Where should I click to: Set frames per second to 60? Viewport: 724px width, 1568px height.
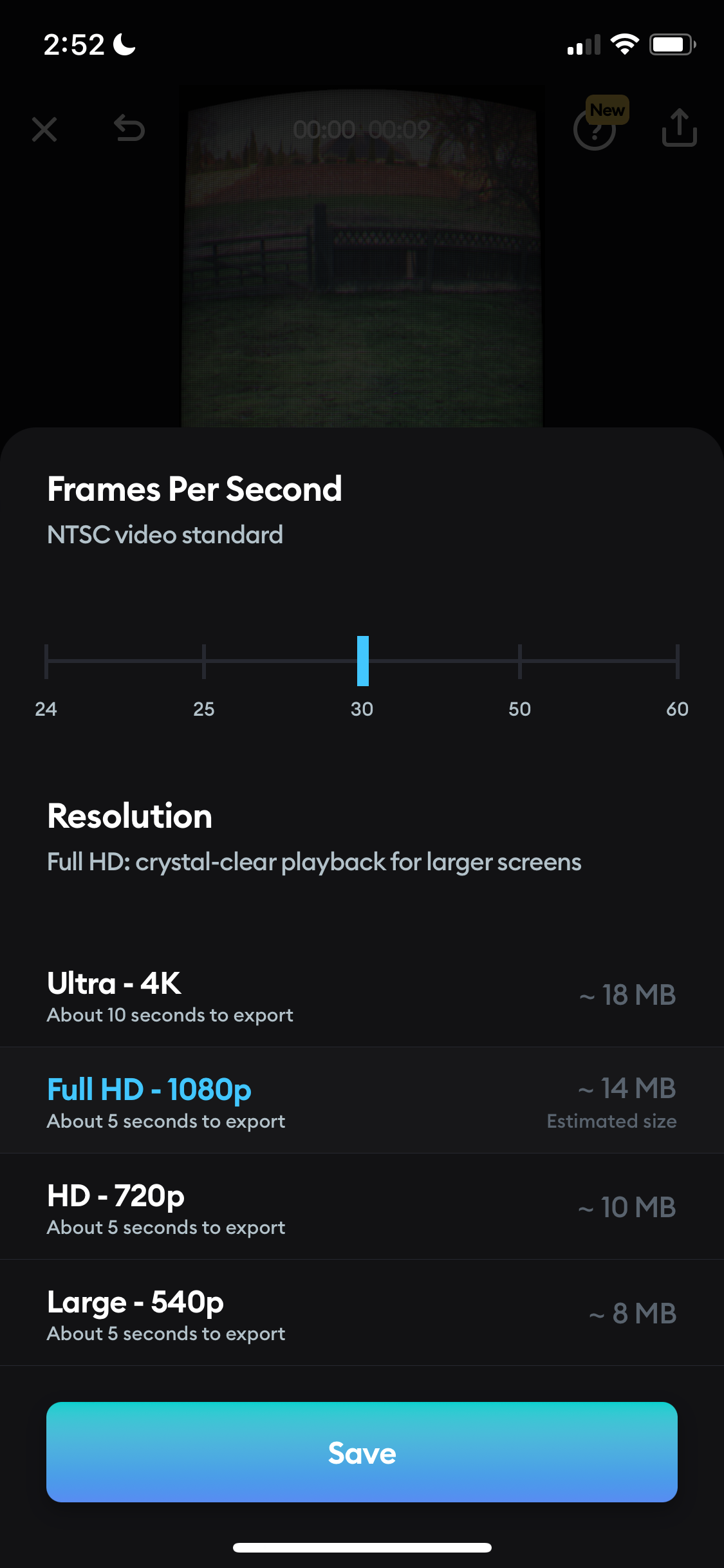click(x=677, y=660)
